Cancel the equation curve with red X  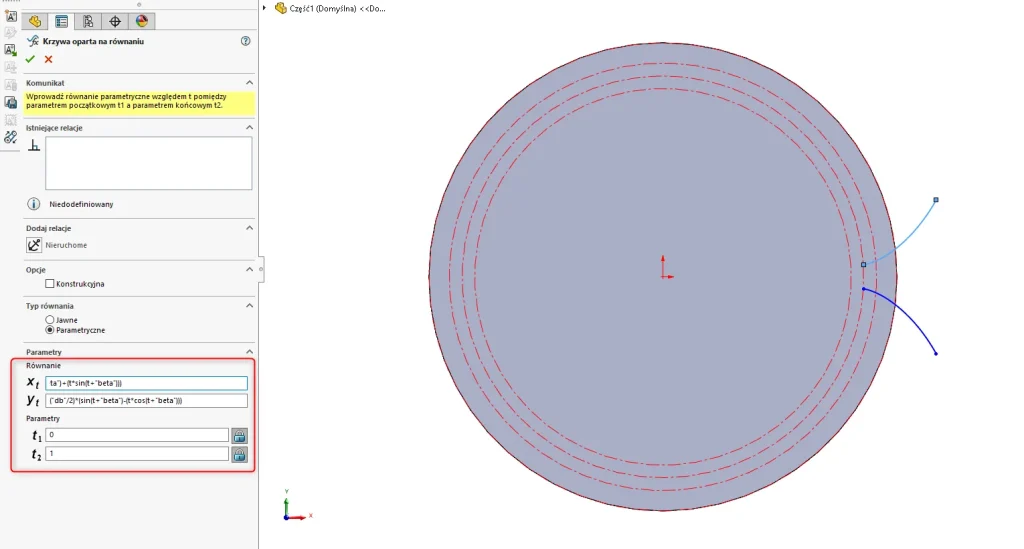[x=48, y=59]
